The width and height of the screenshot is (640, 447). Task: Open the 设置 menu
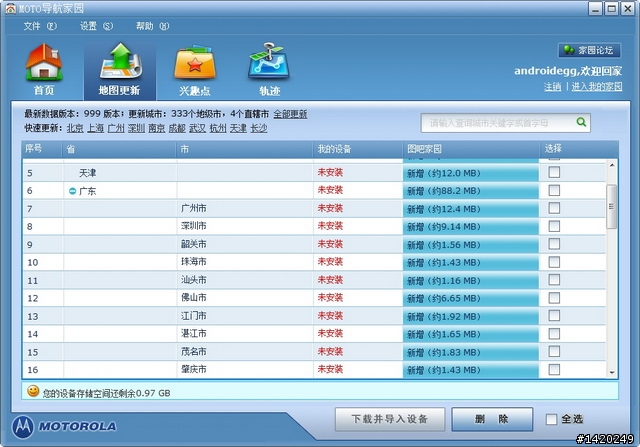pyautogui.click(x=96, y=26)
